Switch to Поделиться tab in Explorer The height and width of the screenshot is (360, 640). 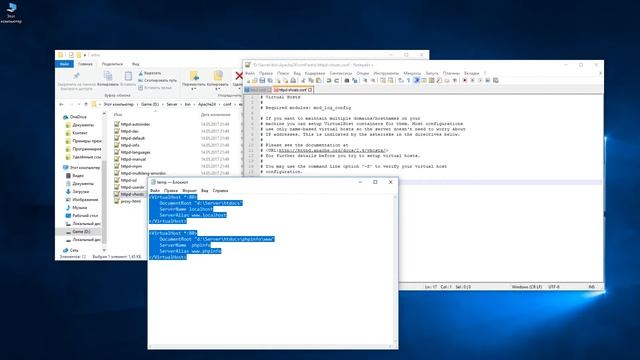pyautogui.click(x=112, y=64)
